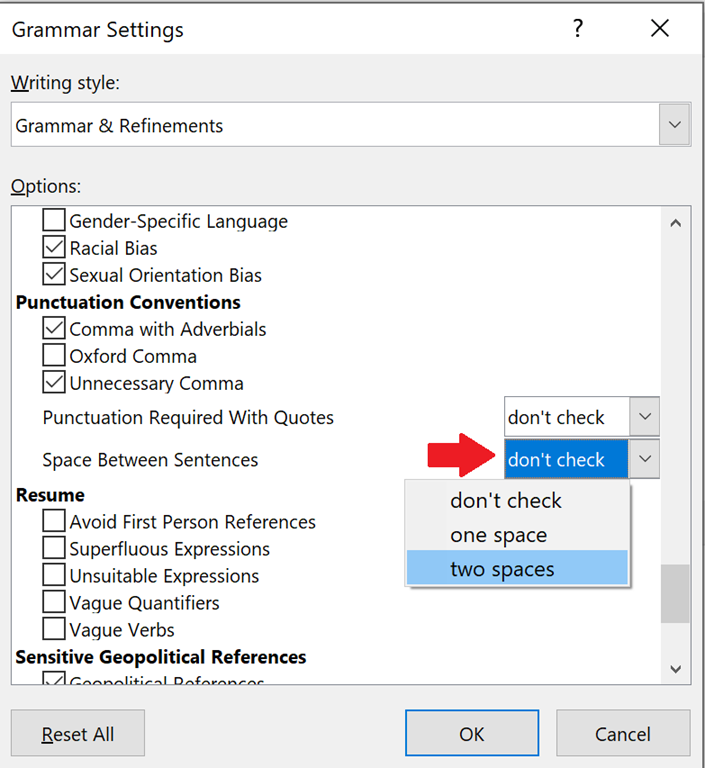The image size is (705, 768).
Task: Click the options list scrollbar down arrow
Action: click(x=676, y=668)
